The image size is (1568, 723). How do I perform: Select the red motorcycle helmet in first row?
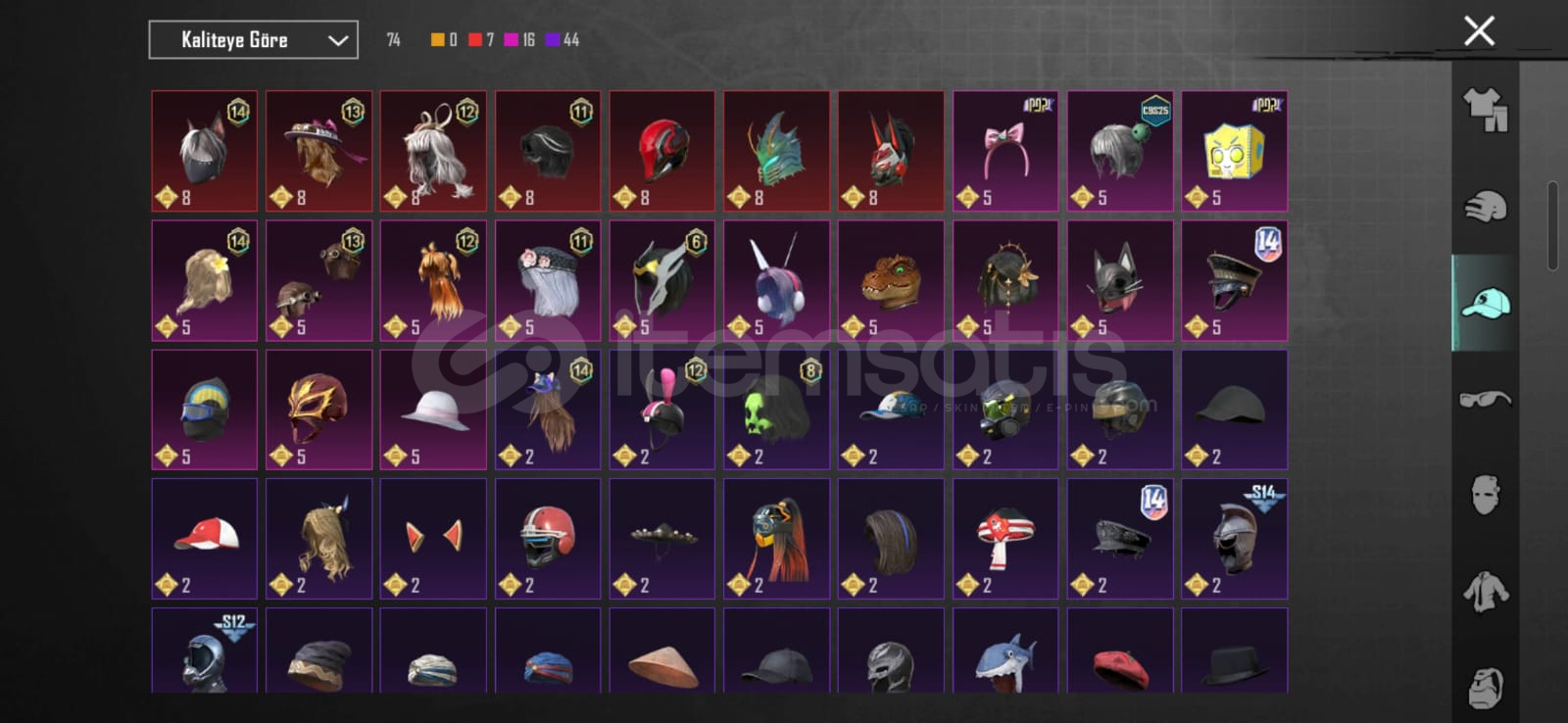[661, 151]
